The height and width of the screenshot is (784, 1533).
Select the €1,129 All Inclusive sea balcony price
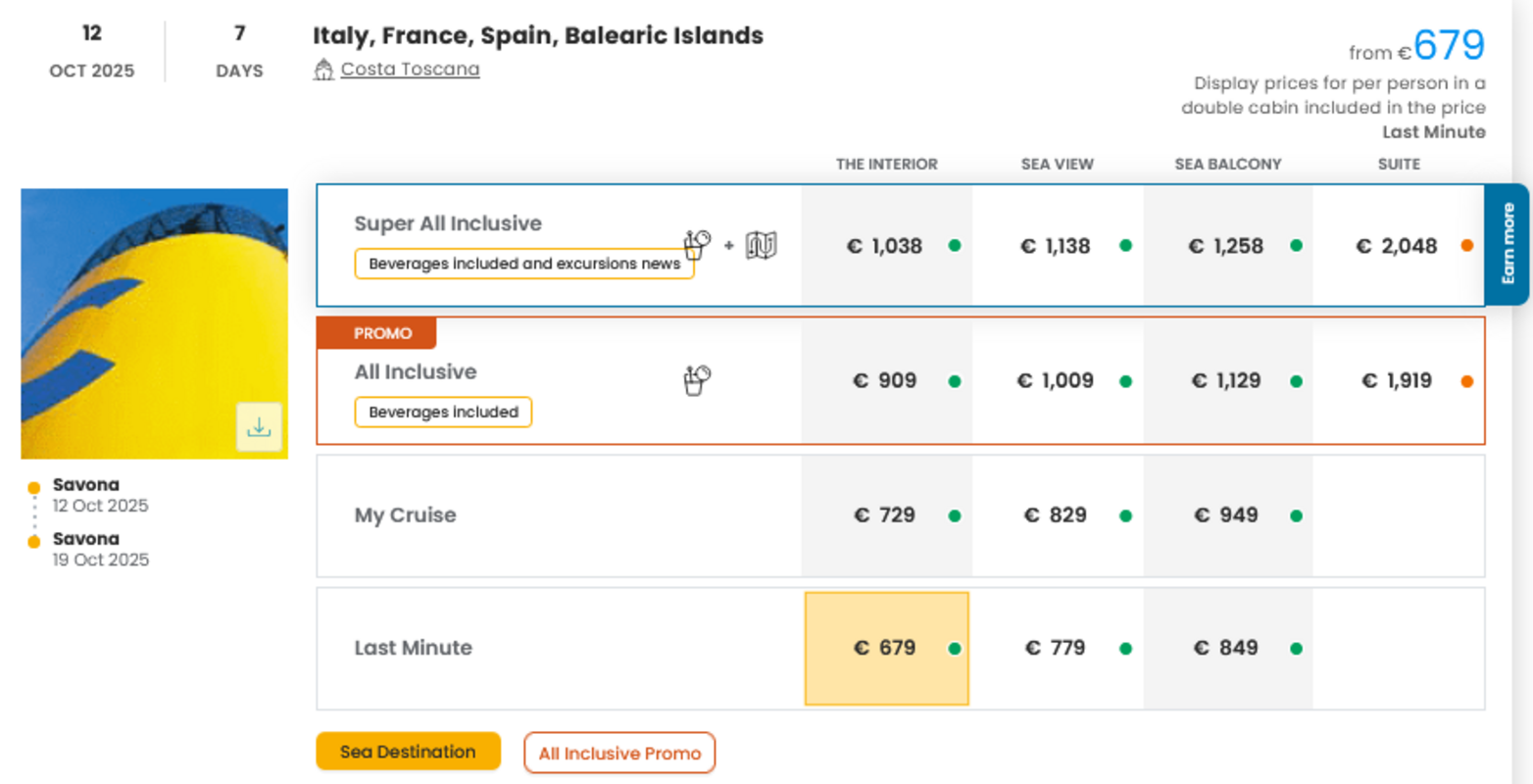tap(1226, 381)
